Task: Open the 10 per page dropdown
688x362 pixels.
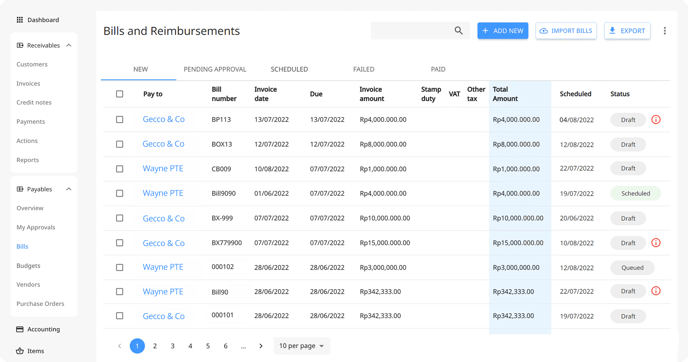Action: click(x=301, y=346)
